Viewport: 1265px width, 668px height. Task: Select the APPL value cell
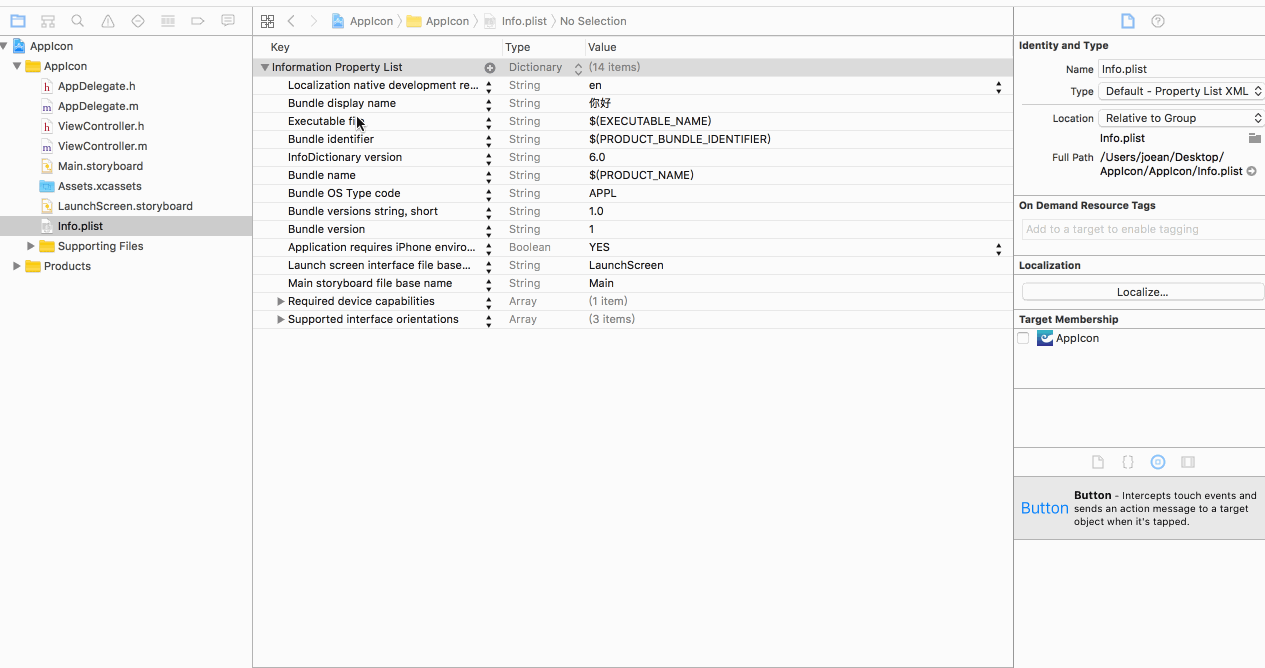point(603,193)
